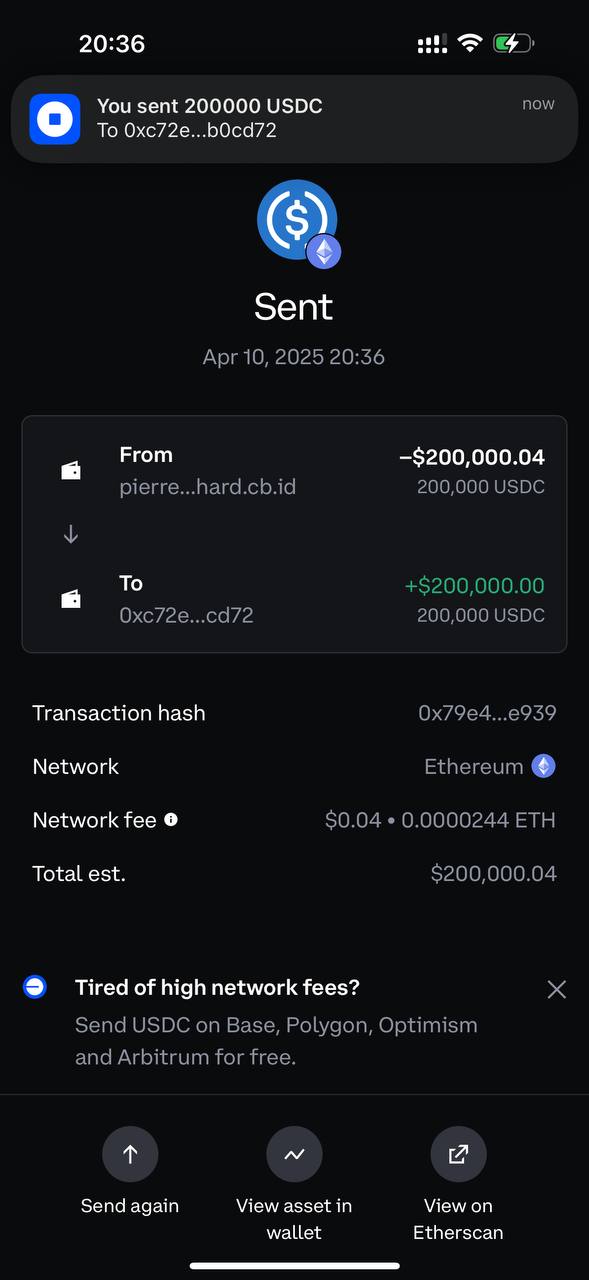Tap the From wallet icon
This screenshot has width=589, height=1280.
(71, 470)
